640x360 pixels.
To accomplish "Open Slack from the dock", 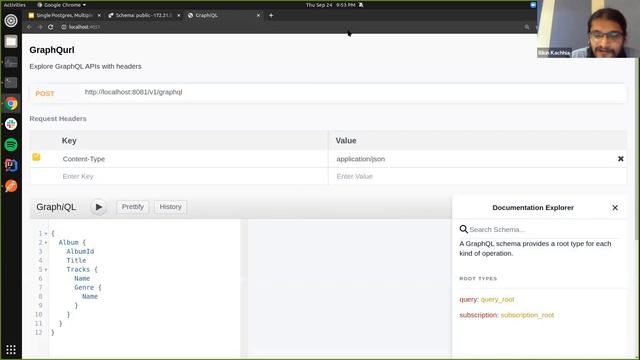I will point(11,124).
